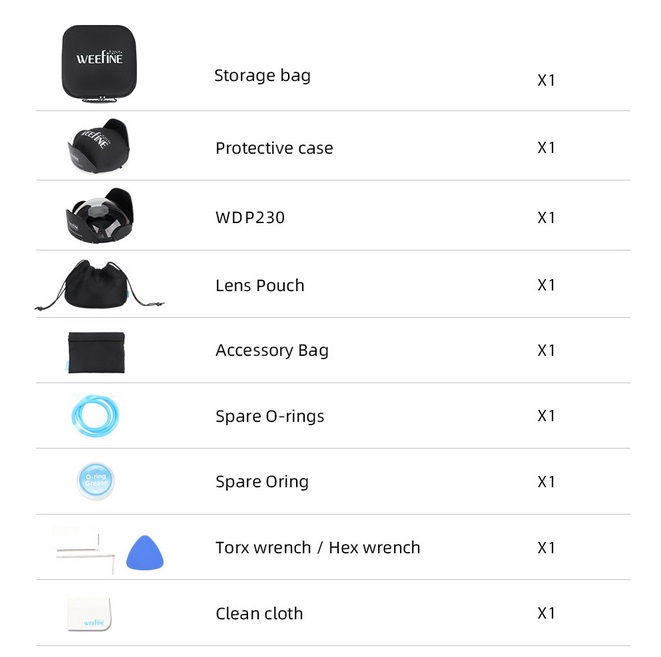Select the 'Protective case' text

[274, 148]
